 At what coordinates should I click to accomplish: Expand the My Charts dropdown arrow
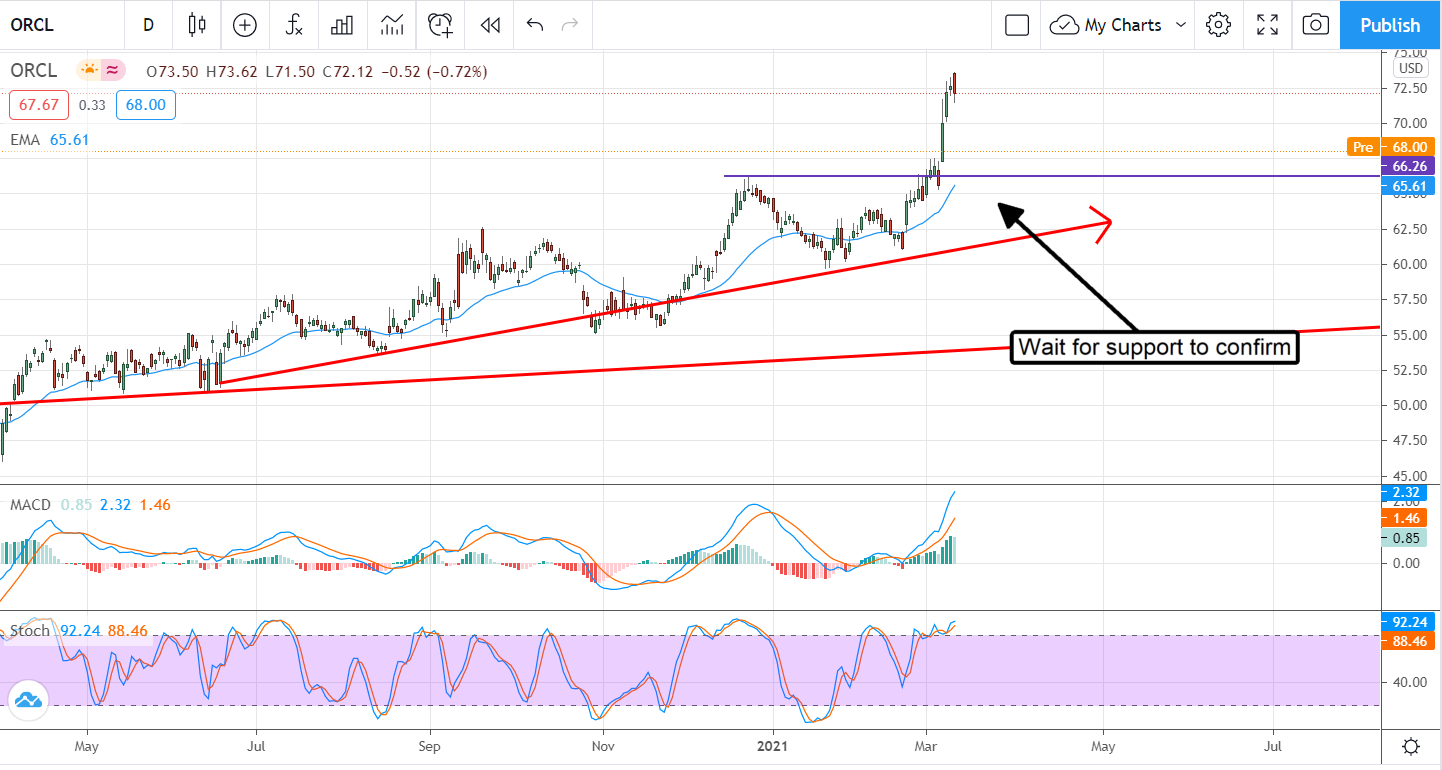[x=1181, y=25]
